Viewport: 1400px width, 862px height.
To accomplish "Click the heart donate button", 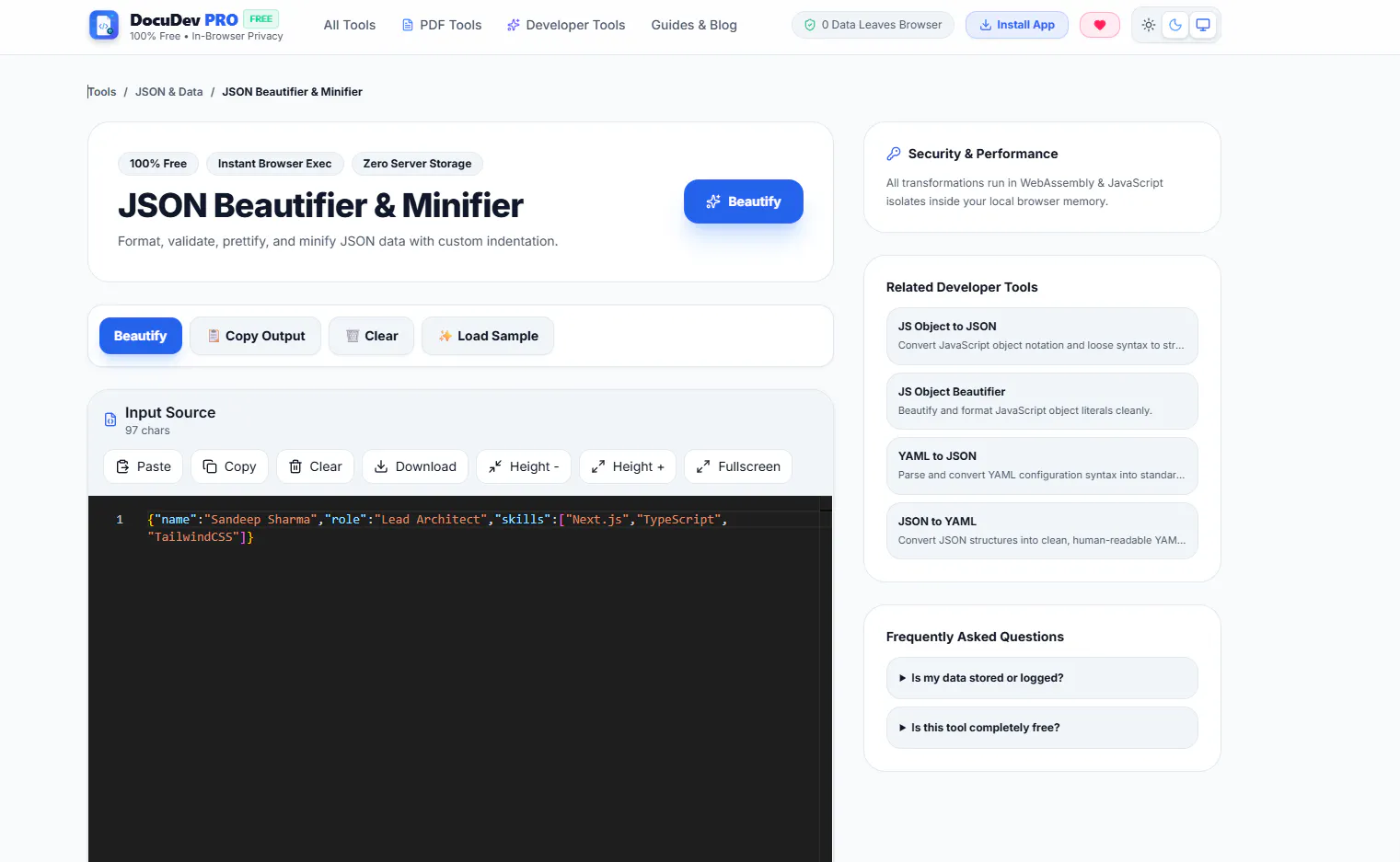I will (x=1100, y=25).
